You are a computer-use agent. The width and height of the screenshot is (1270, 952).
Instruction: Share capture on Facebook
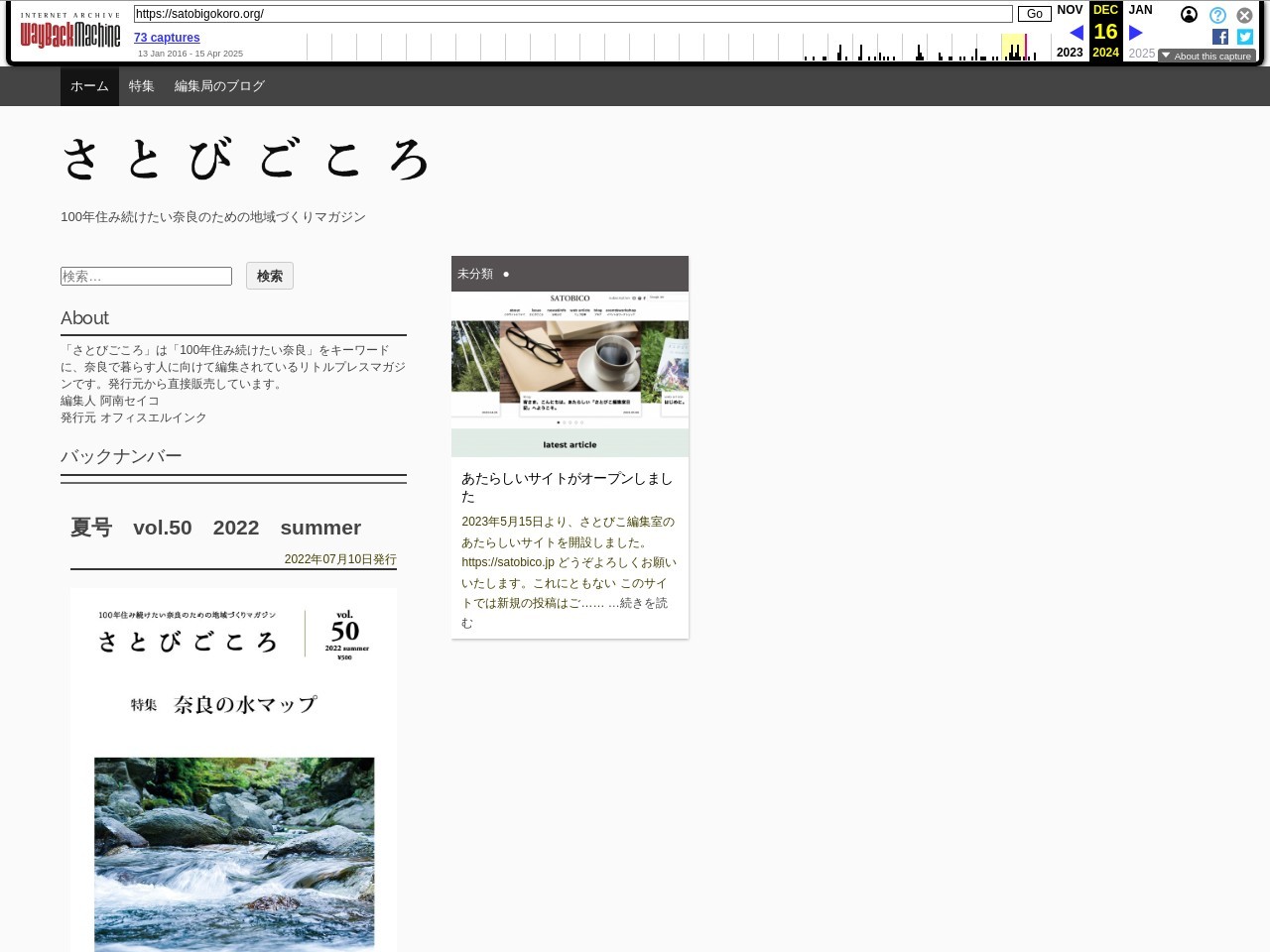[1220, 37]
